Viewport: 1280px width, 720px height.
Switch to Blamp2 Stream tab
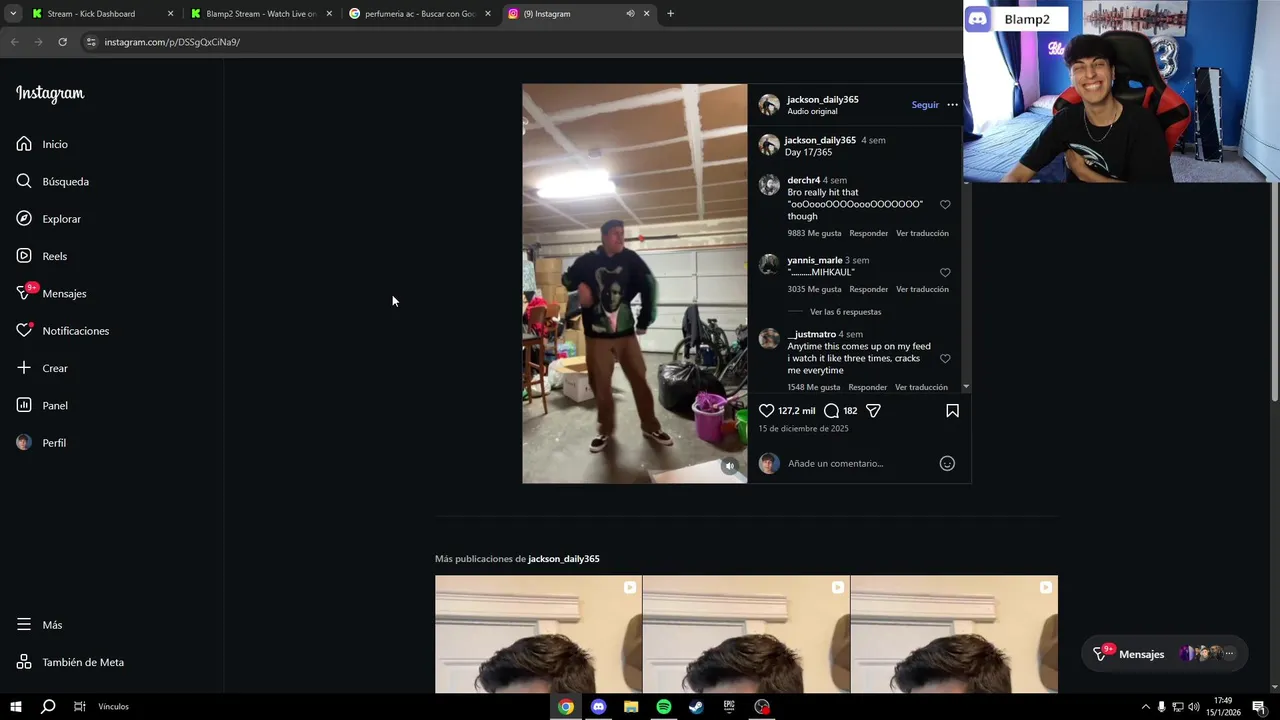[x=260, y=14]
